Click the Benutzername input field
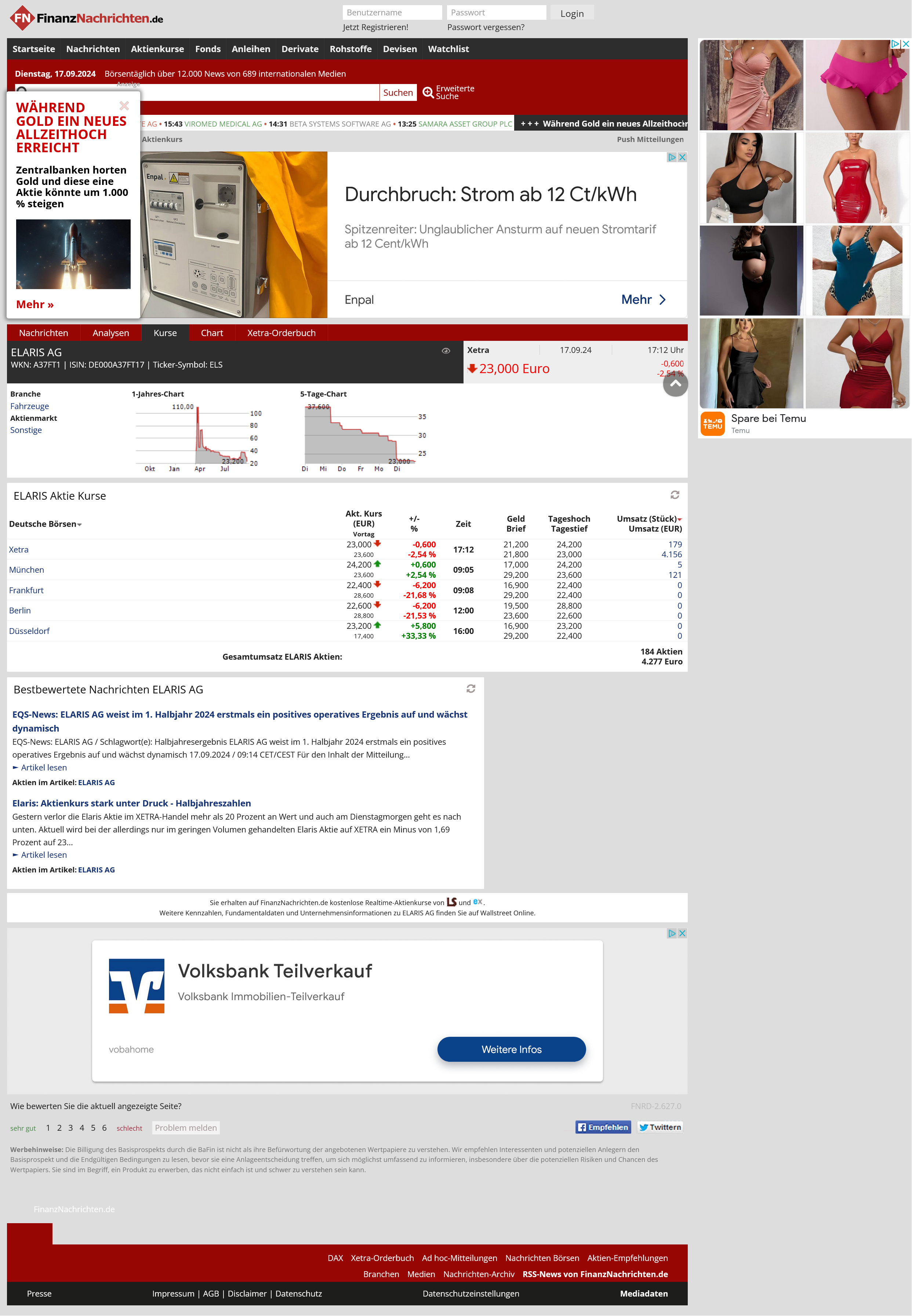 (392, 12)
